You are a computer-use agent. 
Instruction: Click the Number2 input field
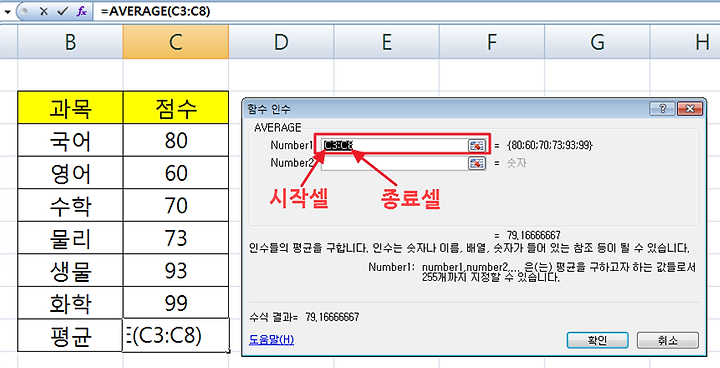click(x=394, y=163)
